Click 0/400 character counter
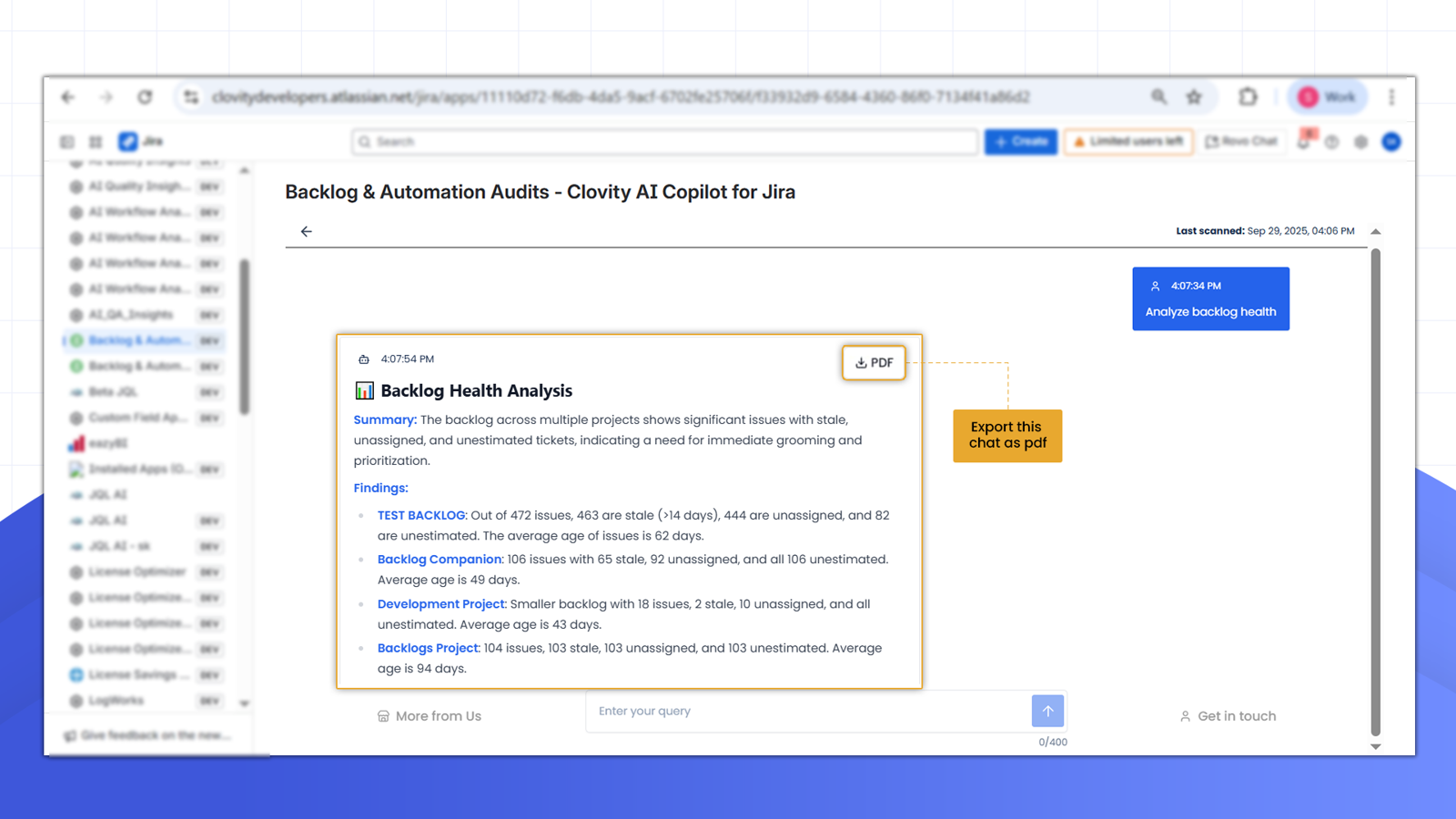The image size is (1456, 819). 1053,743
